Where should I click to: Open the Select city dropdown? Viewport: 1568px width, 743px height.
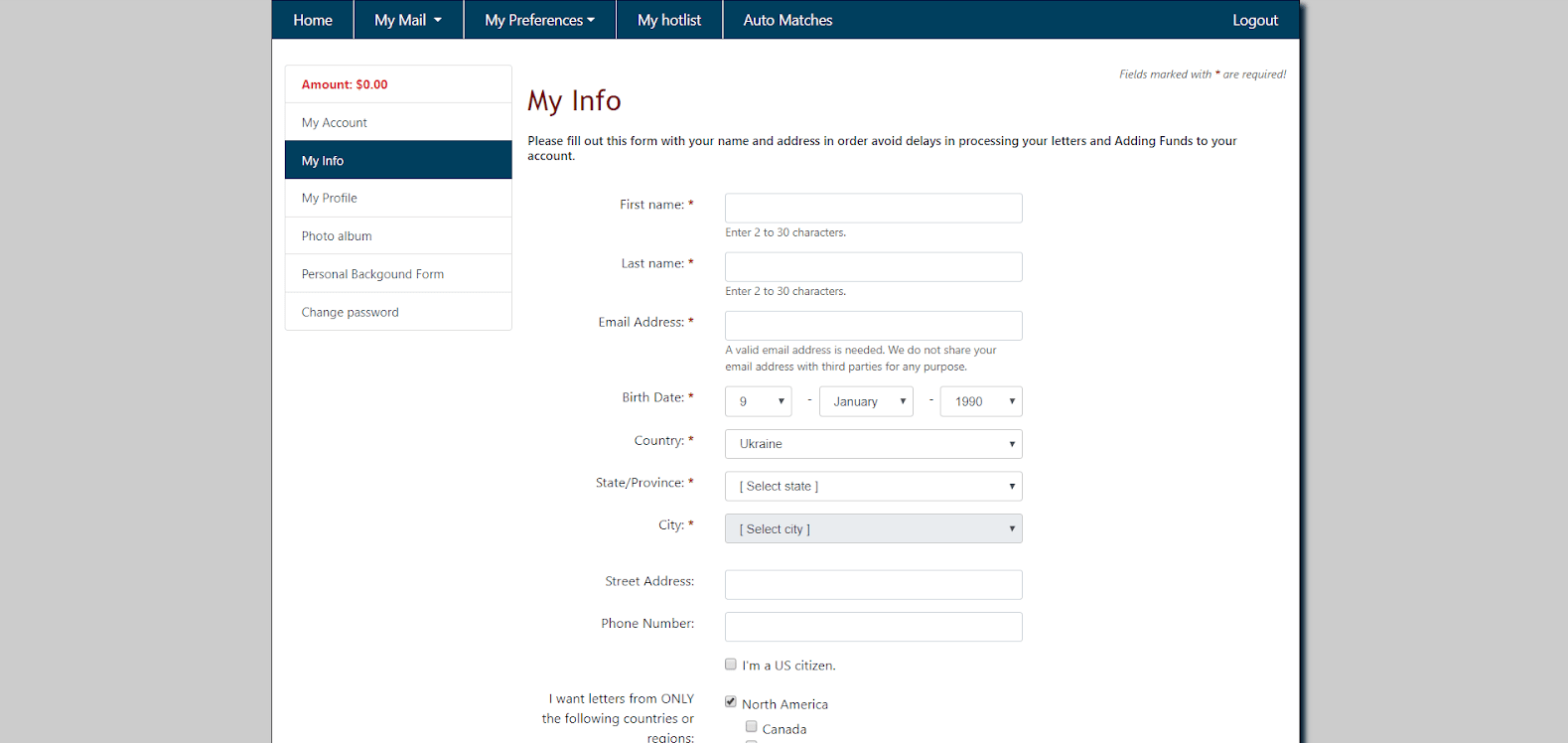(x=874, y=528)
